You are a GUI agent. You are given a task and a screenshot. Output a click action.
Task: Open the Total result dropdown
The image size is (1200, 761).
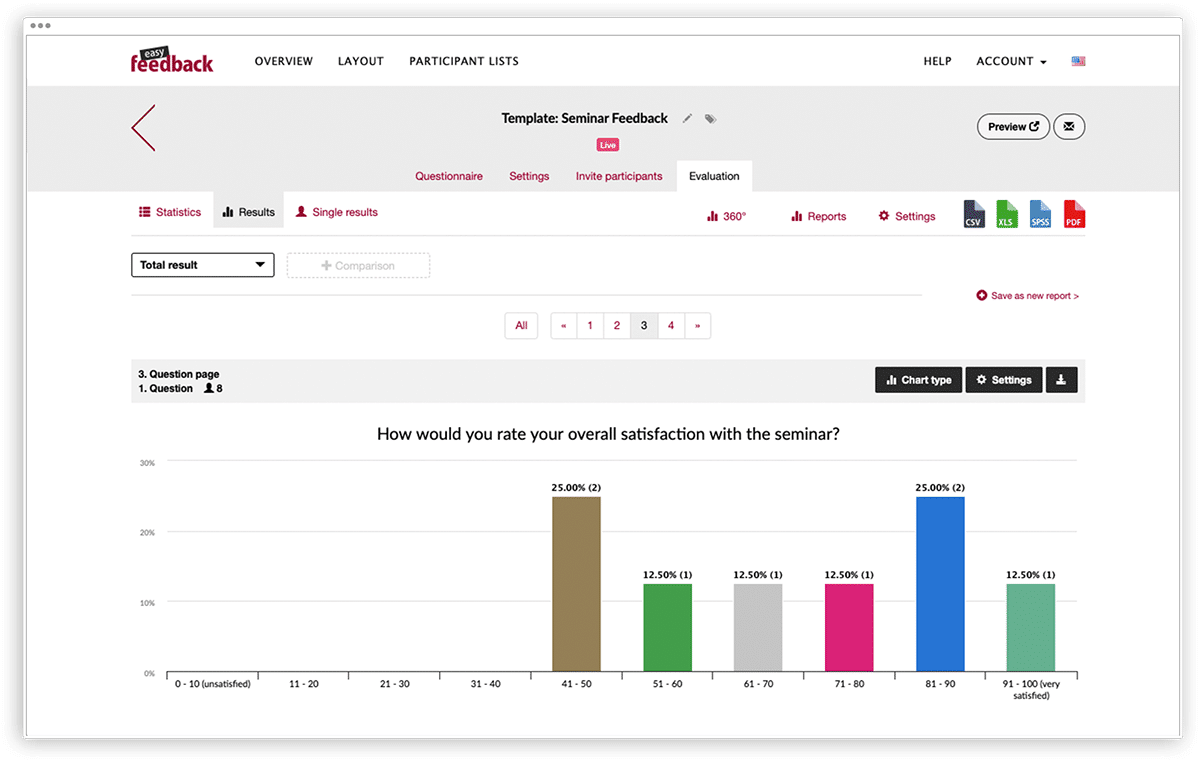[202, 265]
